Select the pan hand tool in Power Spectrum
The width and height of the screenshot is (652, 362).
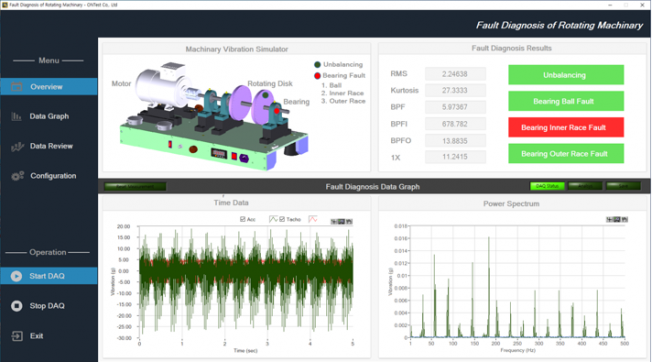coord(625,219)
